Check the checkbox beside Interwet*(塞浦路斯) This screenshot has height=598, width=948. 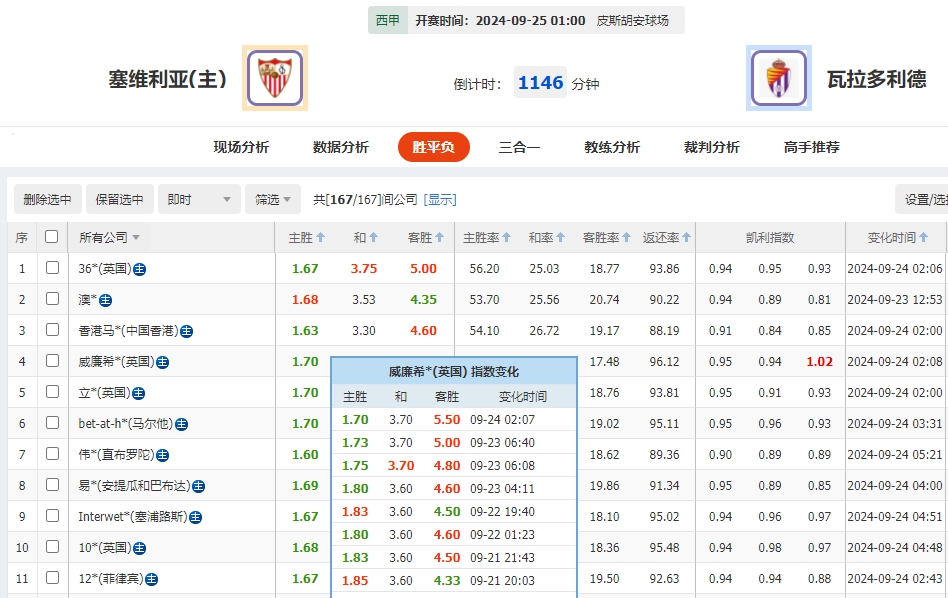coord(54,516)
